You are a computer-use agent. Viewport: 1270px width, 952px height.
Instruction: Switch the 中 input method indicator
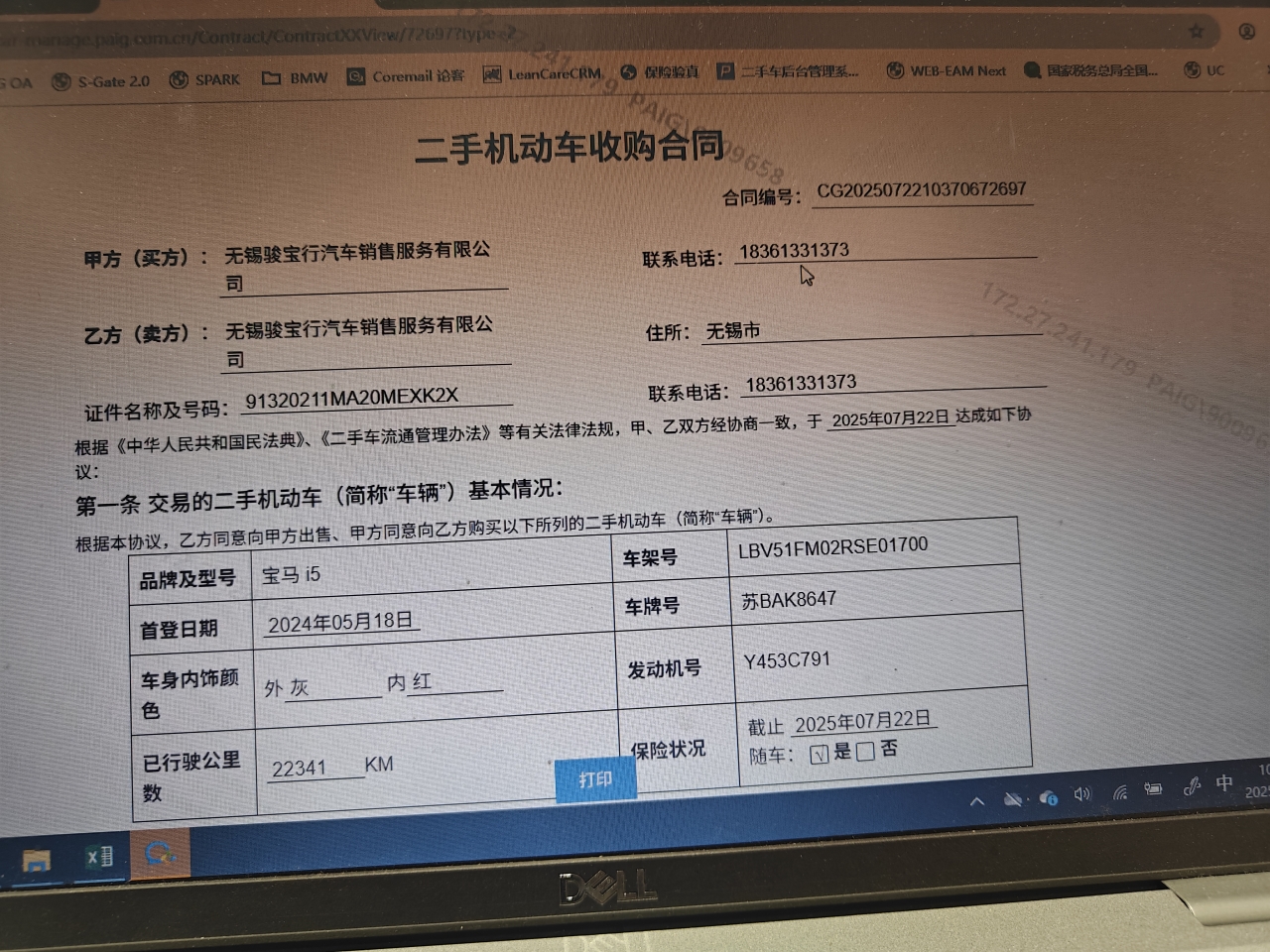pos(1224,783)
